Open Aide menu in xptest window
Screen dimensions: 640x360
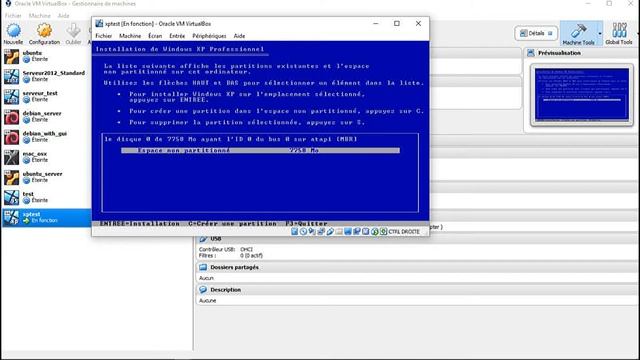tap(239, 36)
